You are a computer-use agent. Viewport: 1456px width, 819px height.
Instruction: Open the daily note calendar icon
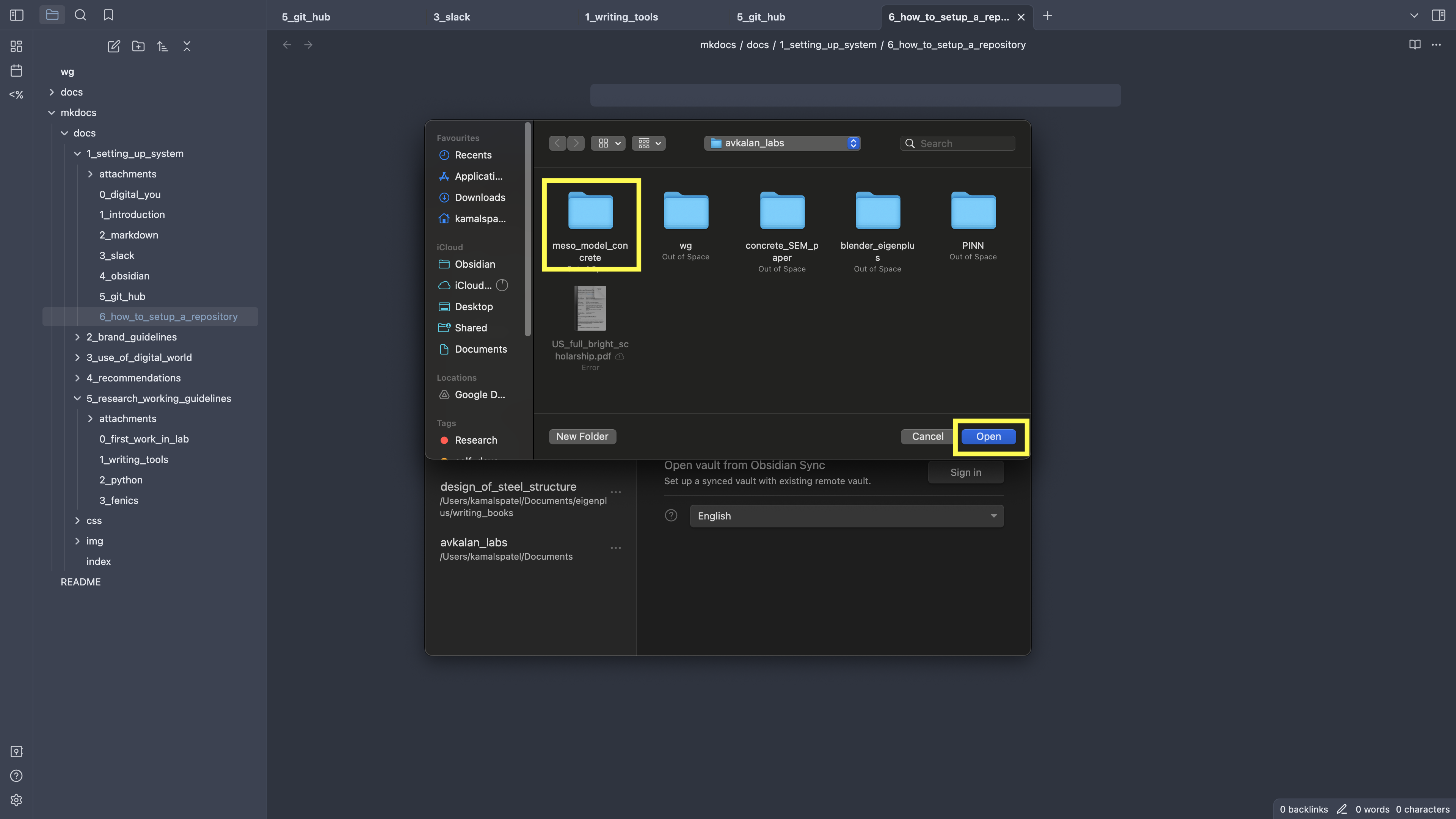click(x=16, y=71)
